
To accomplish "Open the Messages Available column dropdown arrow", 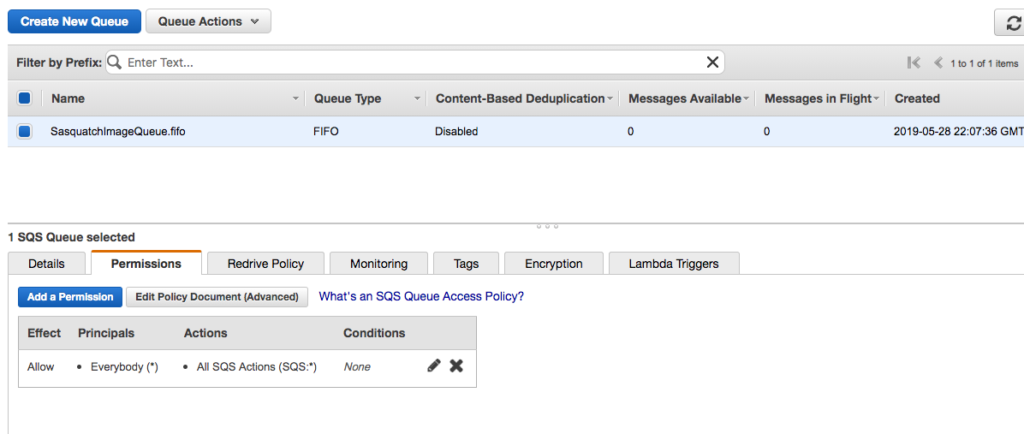I will click(746, 99).
